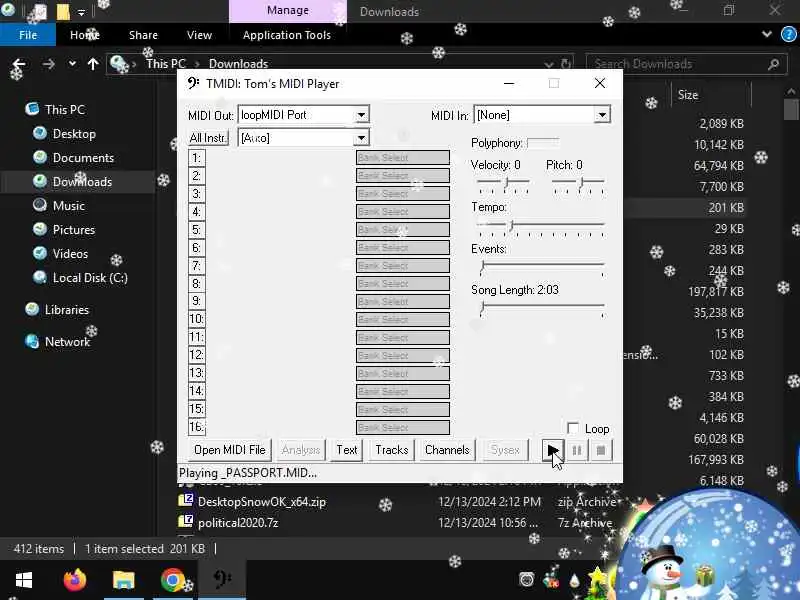
Task: Open the View ribbon tab
Action: pyautogui.click(x=199, y=35)
